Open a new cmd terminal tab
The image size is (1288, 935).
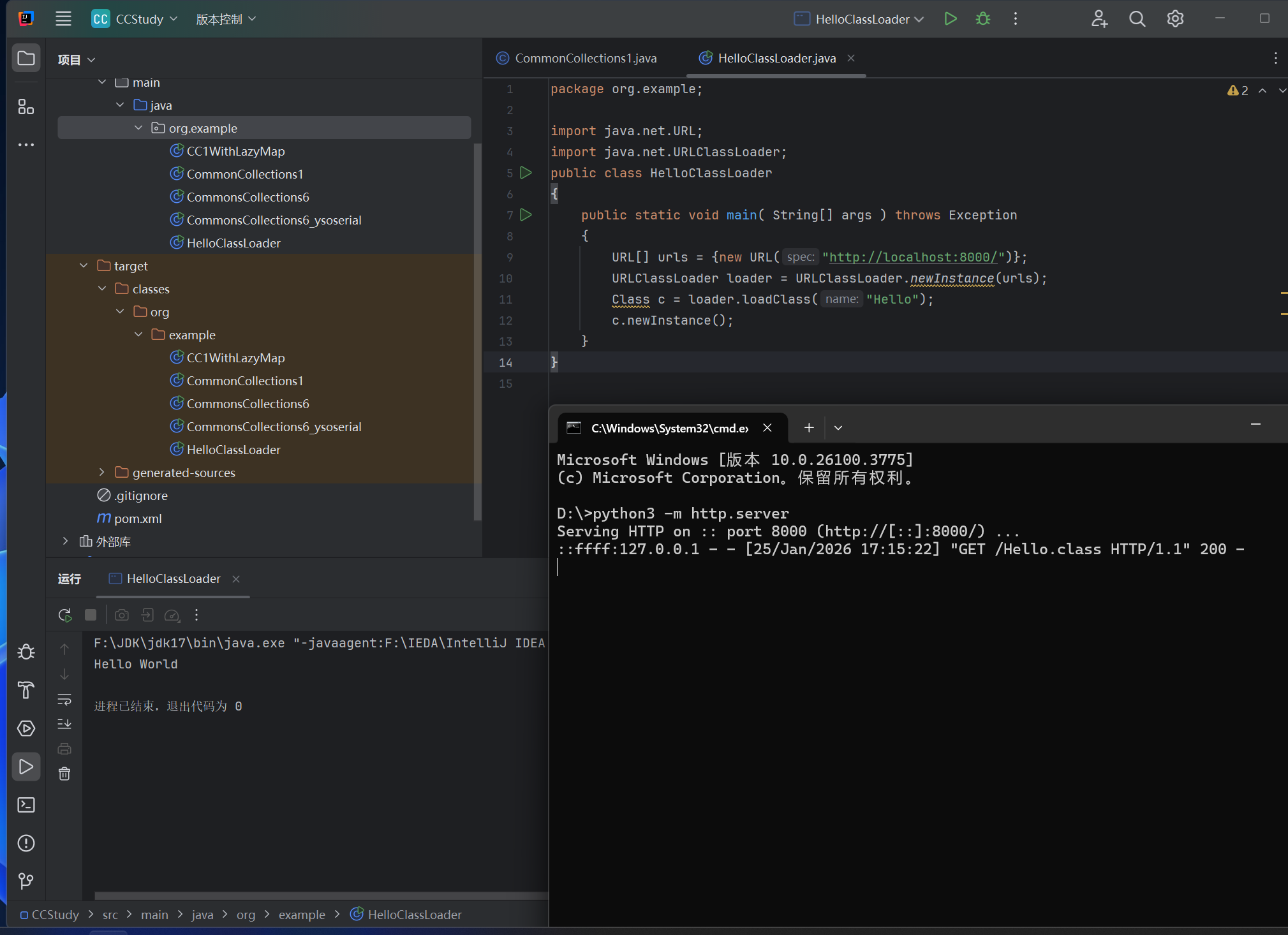(809, 428)
